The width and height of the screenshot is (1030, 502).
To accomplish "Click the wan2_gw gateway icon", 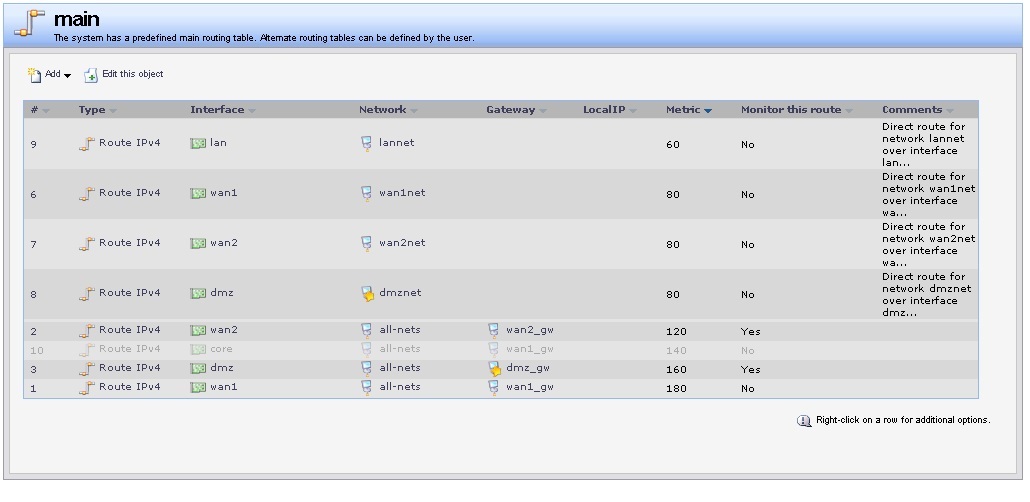I will (x=493, y=330).
